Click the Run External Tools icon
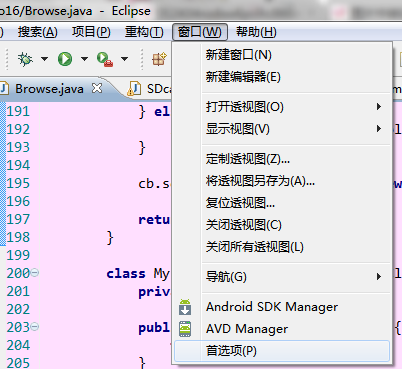 coord(105,59)
